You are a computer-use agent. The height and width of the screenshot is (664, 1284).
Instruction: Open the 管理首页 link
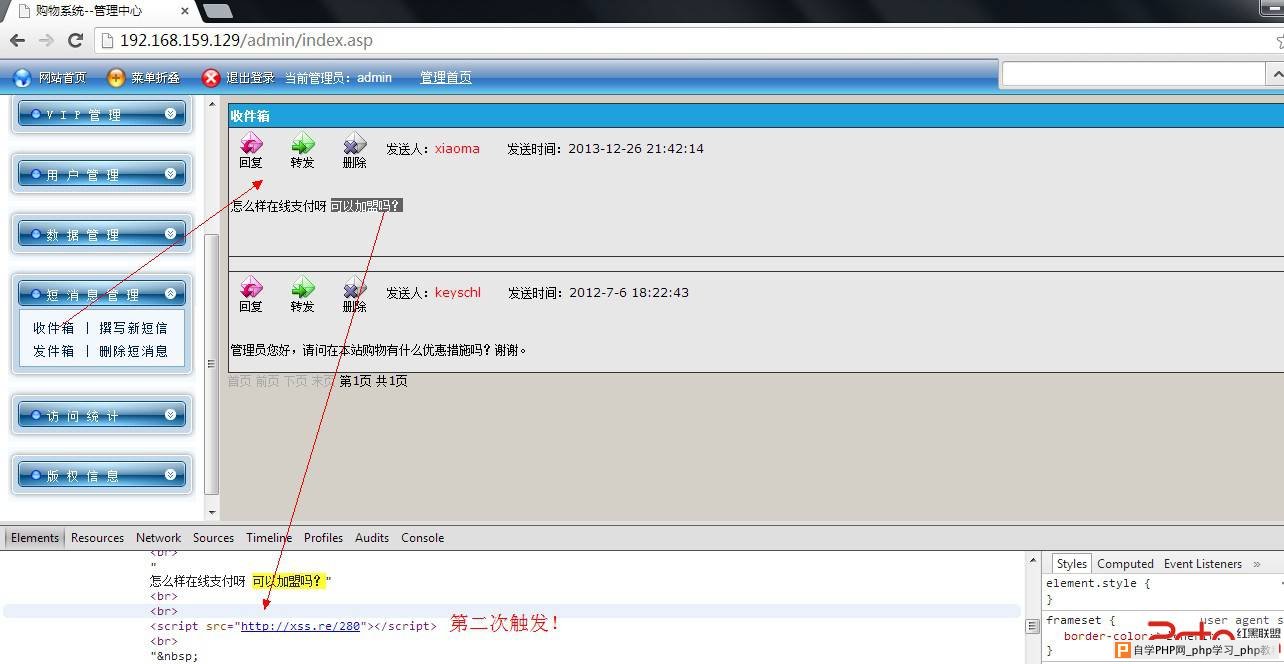[x=445, y=78]
